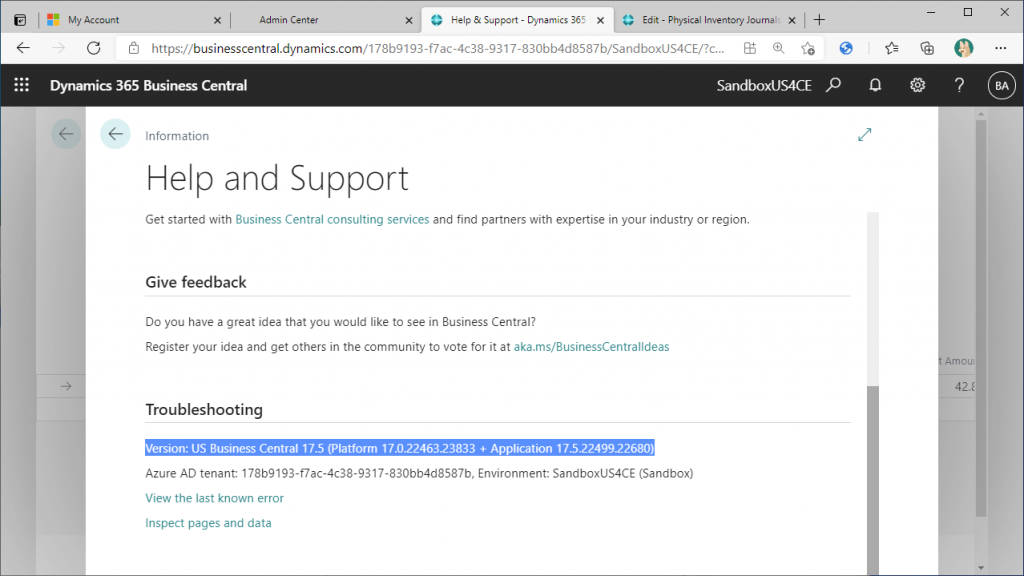1024x576 pixels.
Task: Open the aka.ms/BusinessCentralIdeas link
Action: tap(591, 347)
